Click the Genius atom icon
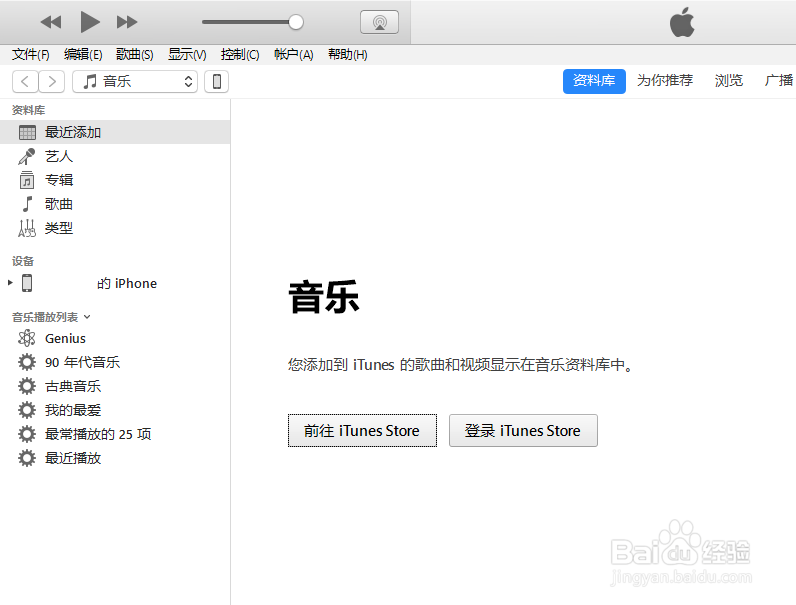This screenshot has height=605, width=796. [x=27, y=338]
